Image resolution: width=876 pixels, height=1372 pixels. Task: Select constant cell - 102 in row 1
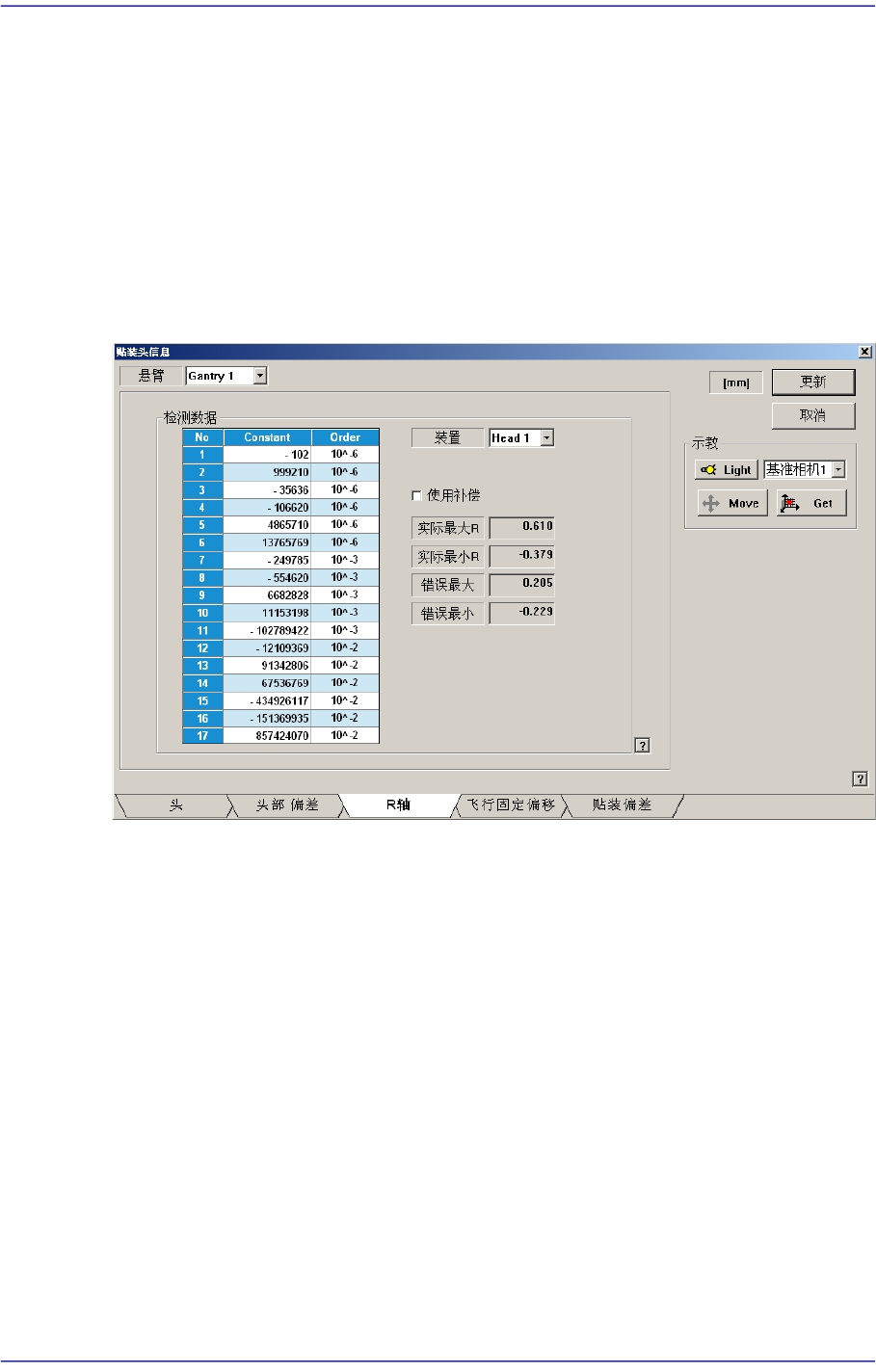[267, 455]
